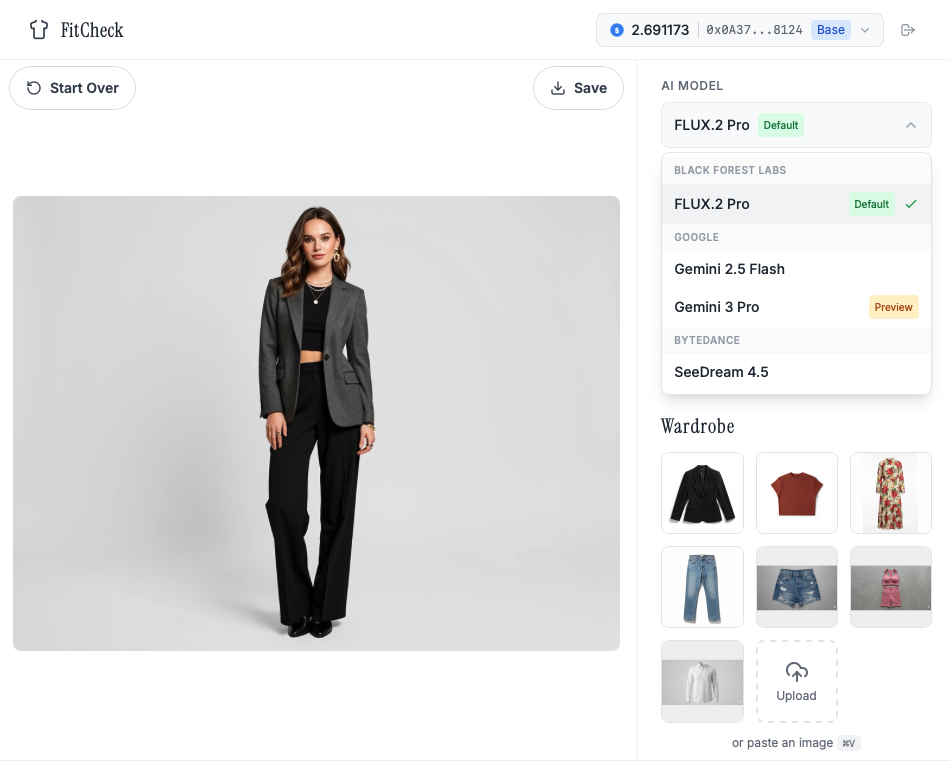Click the logout icon in header
Image resolution: width=950 pixels, height=761 pixels.
(x=908, y=30)
